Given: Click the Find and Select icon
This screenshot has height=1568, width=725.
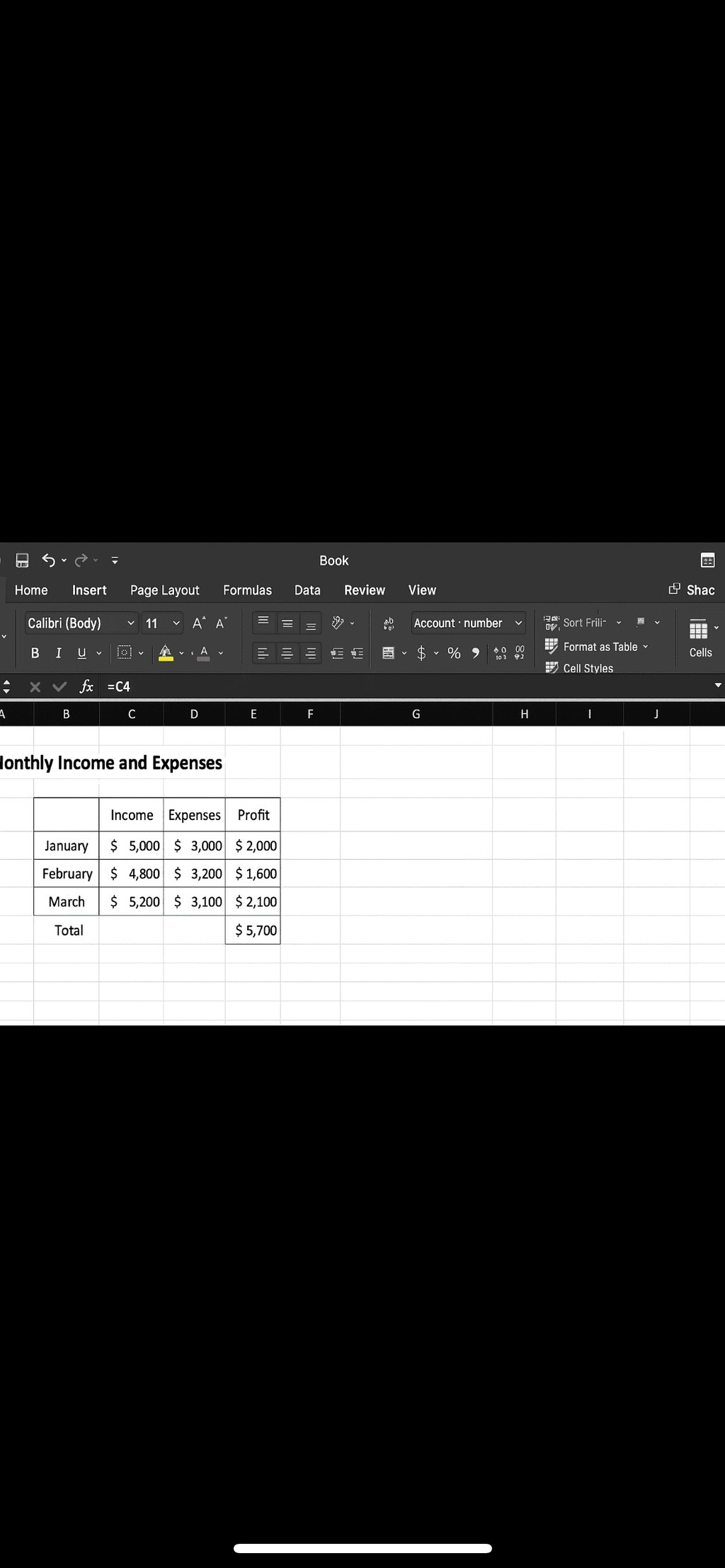Looking at the screenshot, I should (x=640, y=622).
